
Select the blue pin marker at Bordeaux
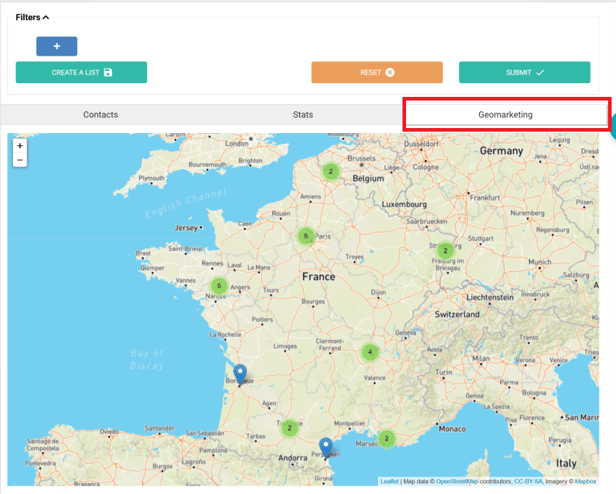pos(240,375)
